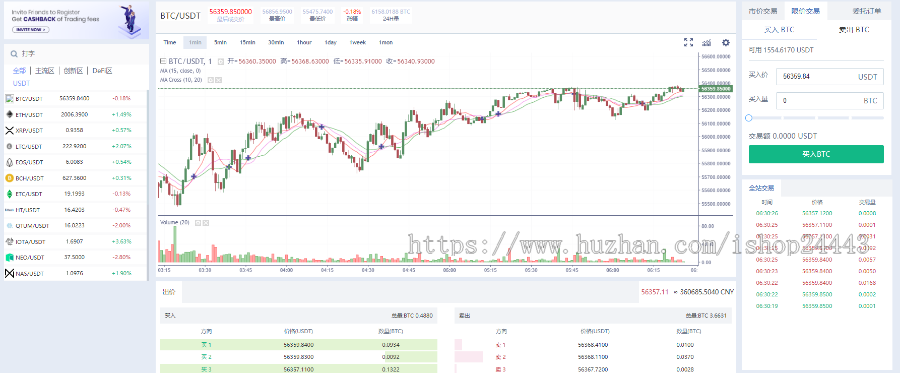Click the BCH coin icon
Viewport: 900px width, 373px height.
point(9,178)
